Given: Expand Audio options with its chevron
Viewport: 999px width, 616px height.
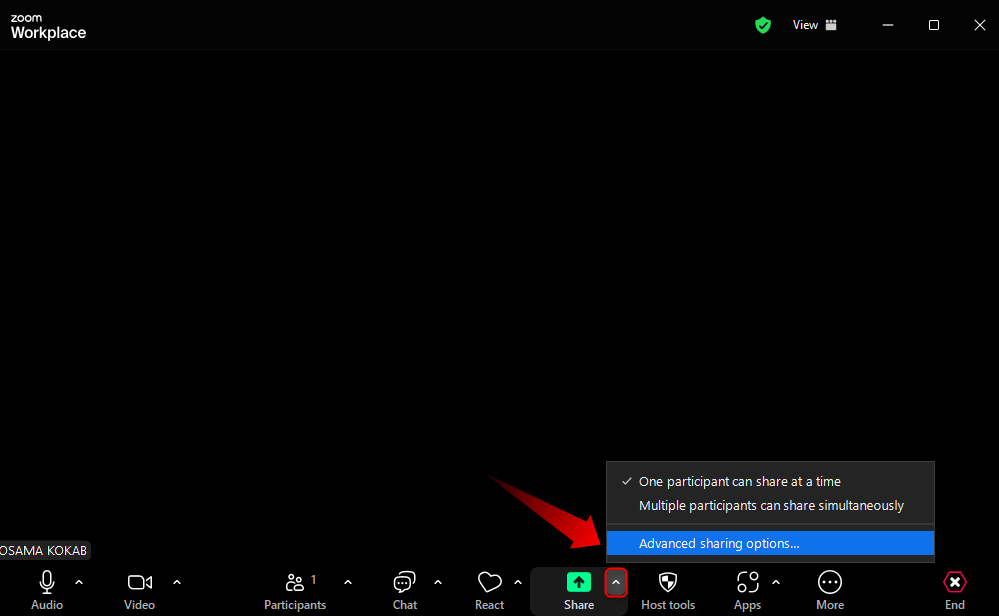Looking at the screenshot, I should coord(79,580).
